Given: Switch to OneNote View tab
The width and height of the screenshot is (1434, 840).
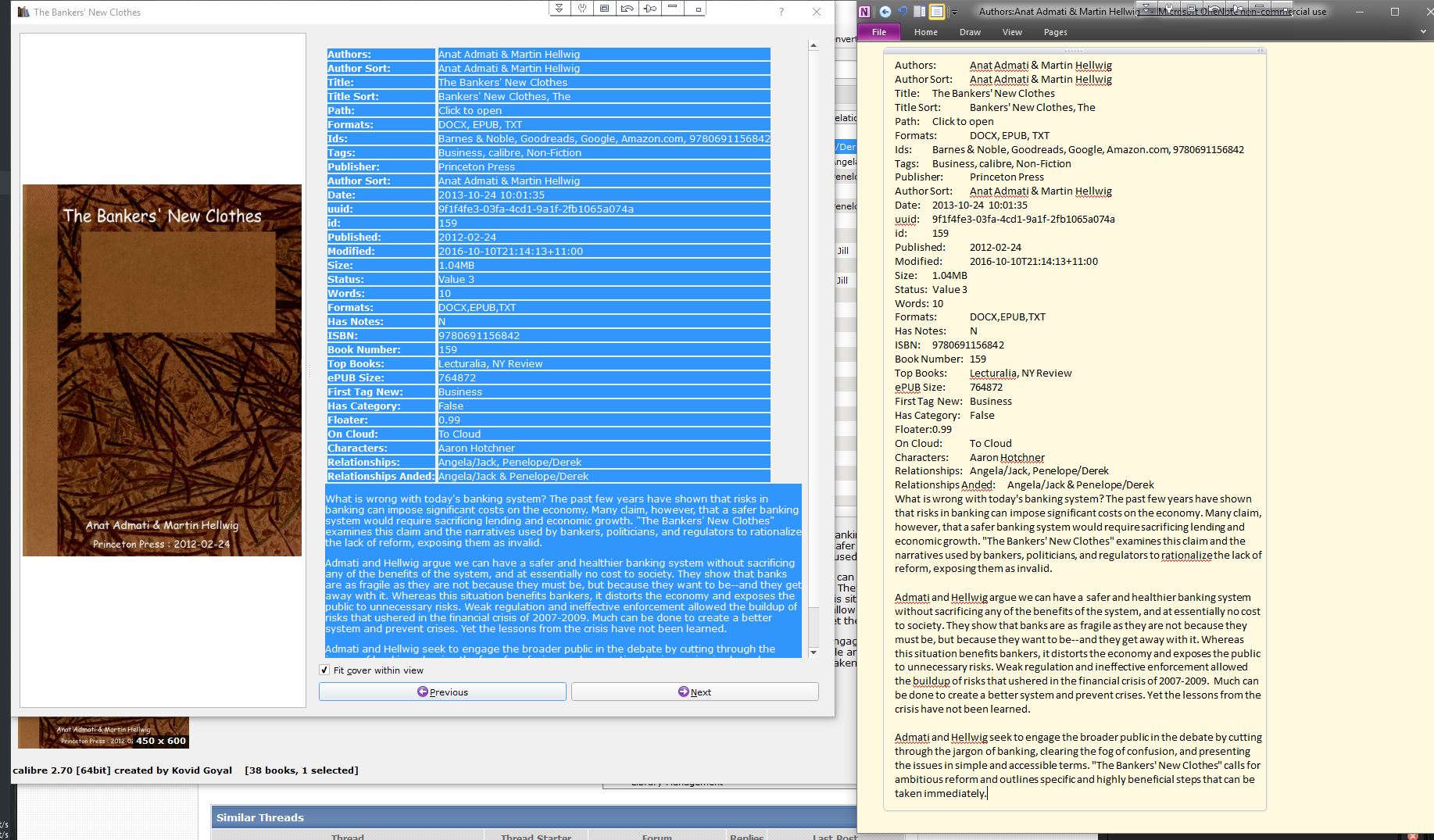Looking at the screenshot, I should coord(1012,32).
